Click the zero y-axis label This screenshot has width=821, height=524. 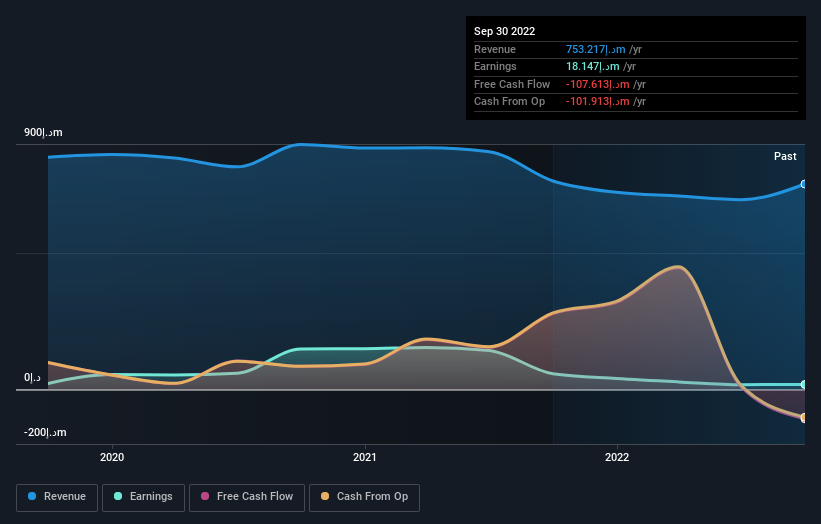(x=32, y=377)
